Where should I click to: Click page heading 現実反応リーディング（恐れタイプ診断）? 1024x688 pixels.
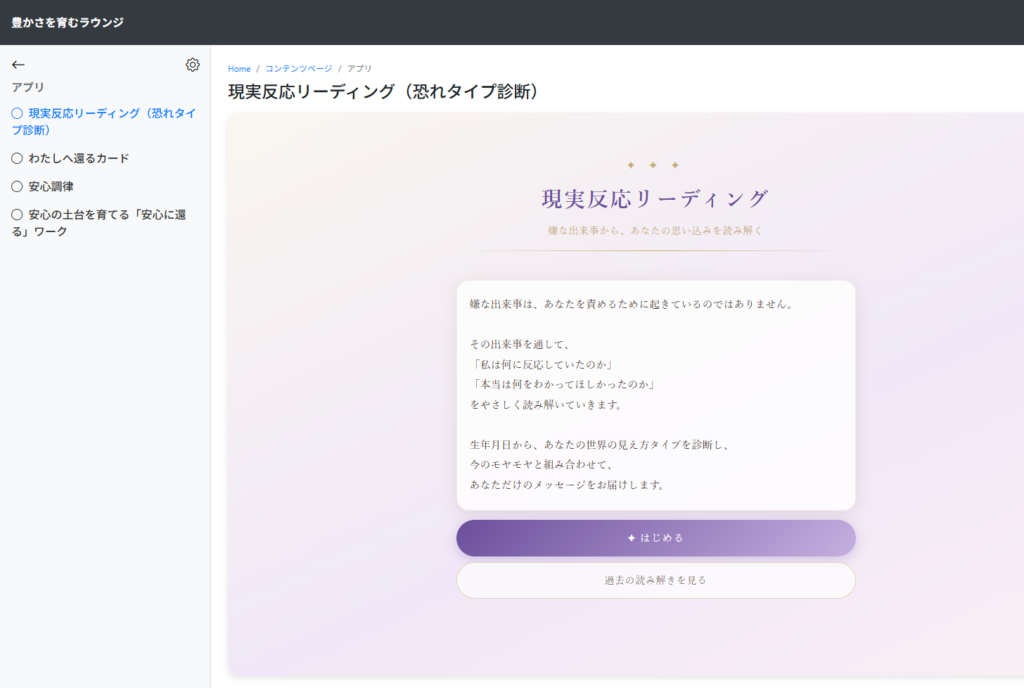pyautogui.click(x=383, y=91)
